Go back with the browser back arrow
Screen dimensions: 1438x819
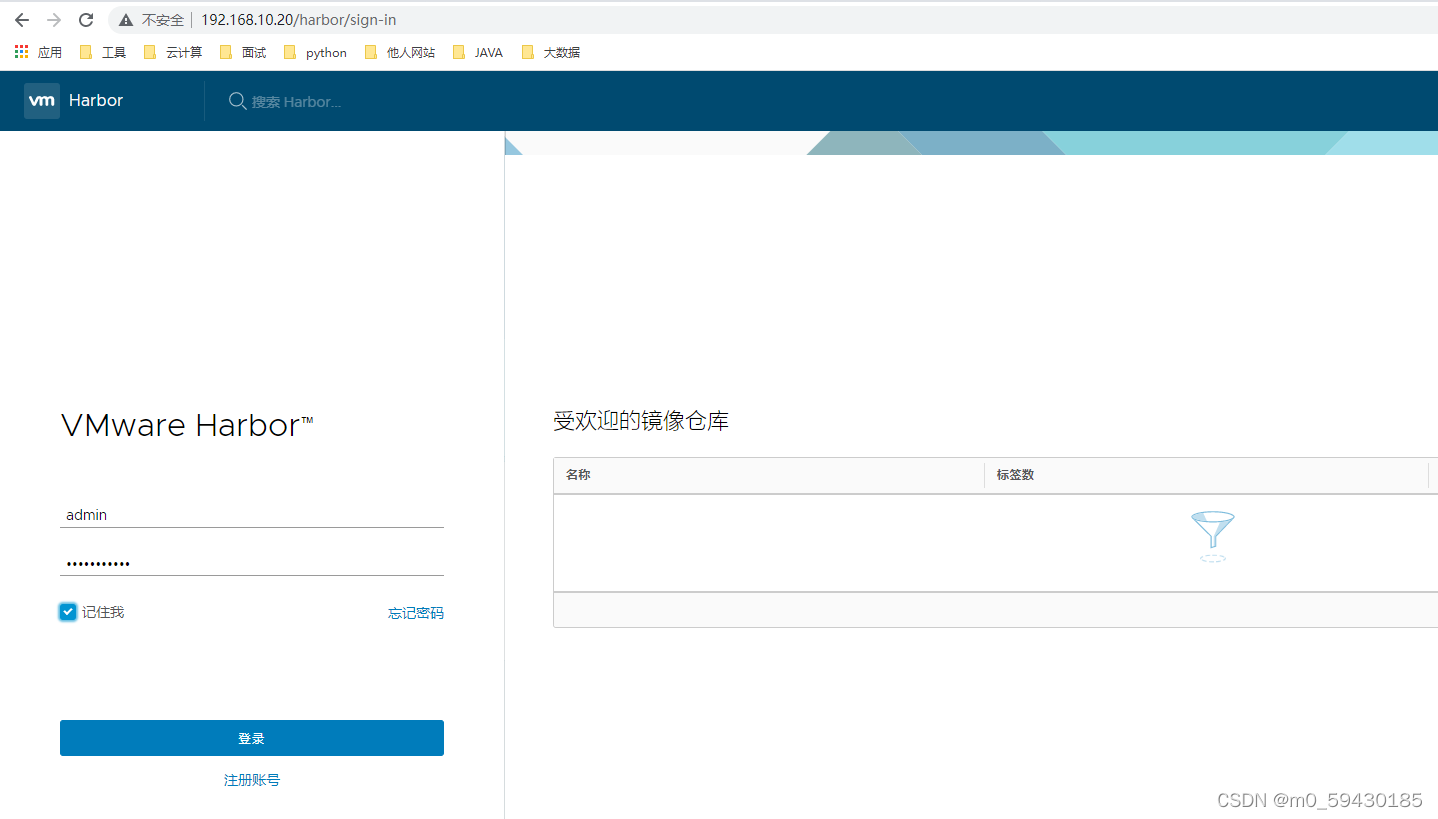click(22, 20)
